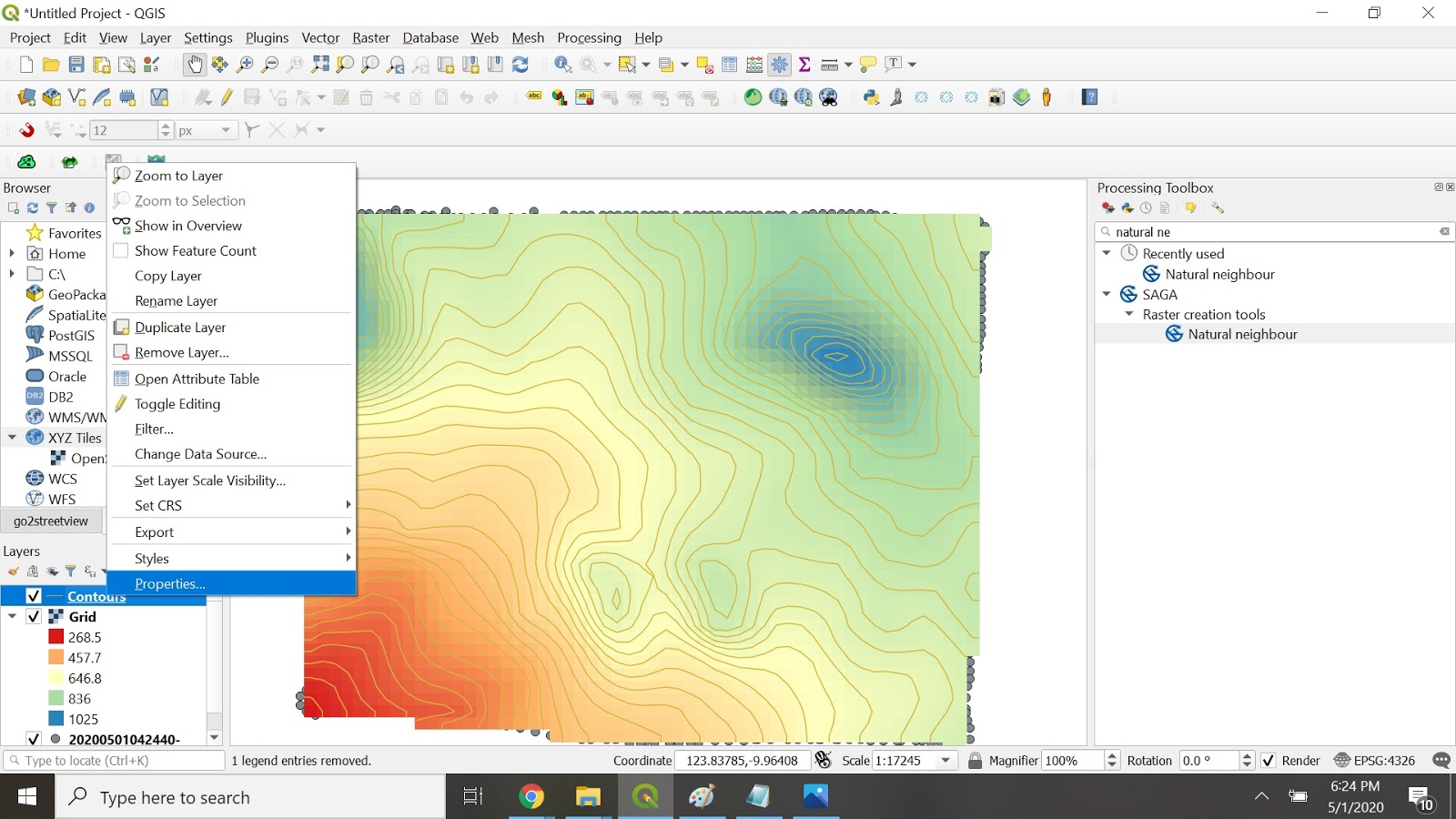This screenshot has width=1456, height=819.
Task: Open the Attribute Table toolbar icon
Action: [729, 65]
